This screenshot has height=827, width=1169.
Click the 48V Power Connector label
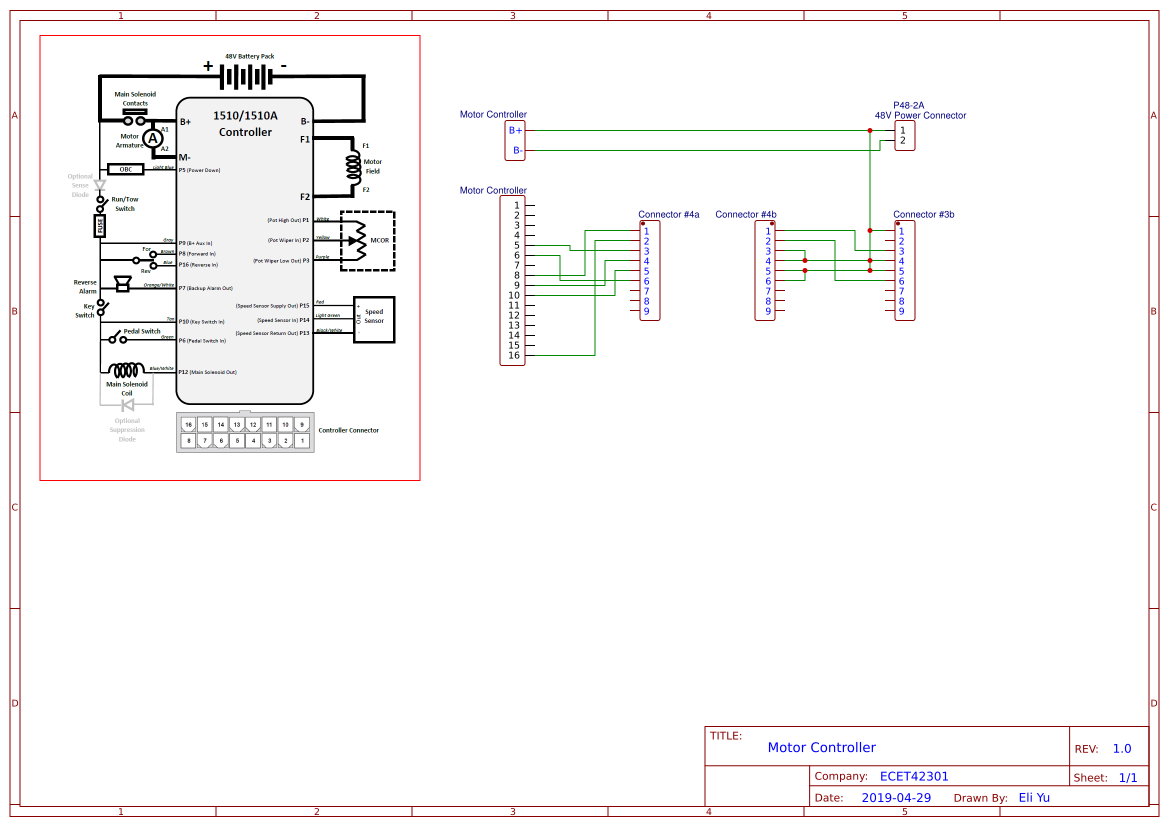[x=920, y=116]
